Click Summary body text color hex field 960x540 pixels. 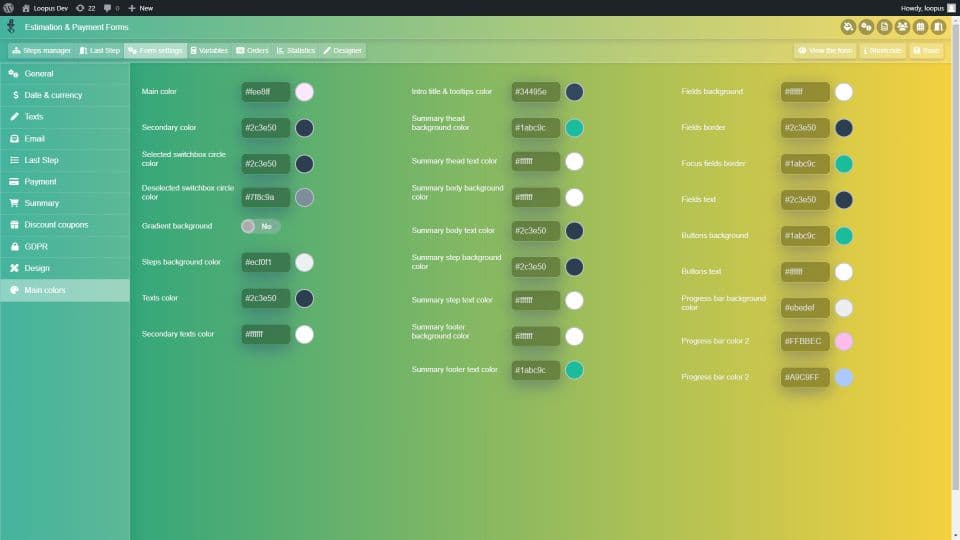(x=536, y=231)
